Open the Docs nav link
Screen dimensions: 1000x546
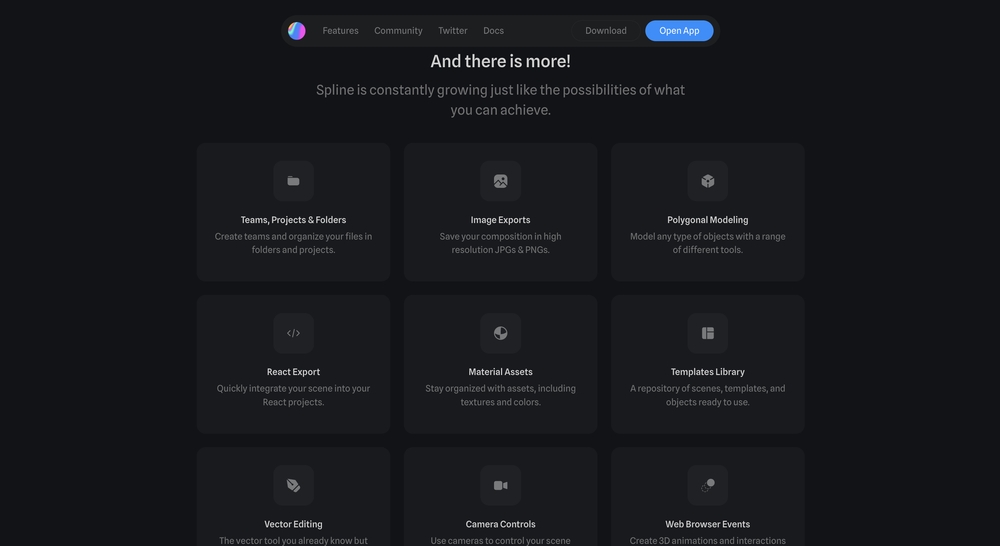[493, 31]
